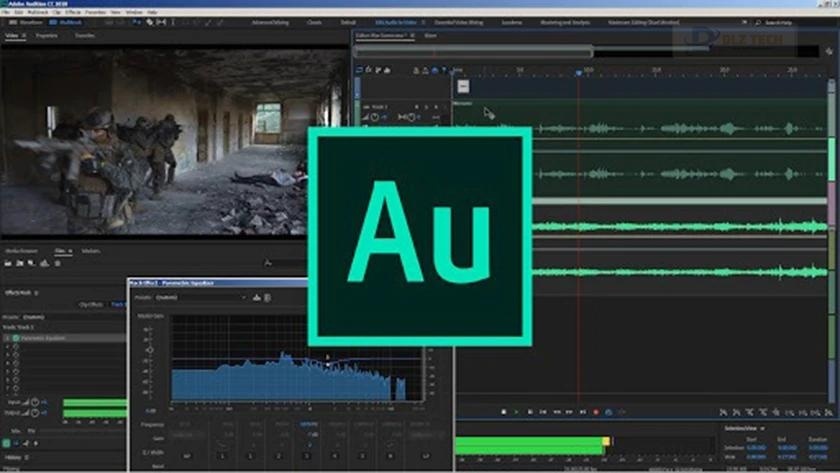Solo Track 1 with S button
Image resolution: width=840 pixels, height=473 pixels.
pyautogui.click(x=426, y=107)
